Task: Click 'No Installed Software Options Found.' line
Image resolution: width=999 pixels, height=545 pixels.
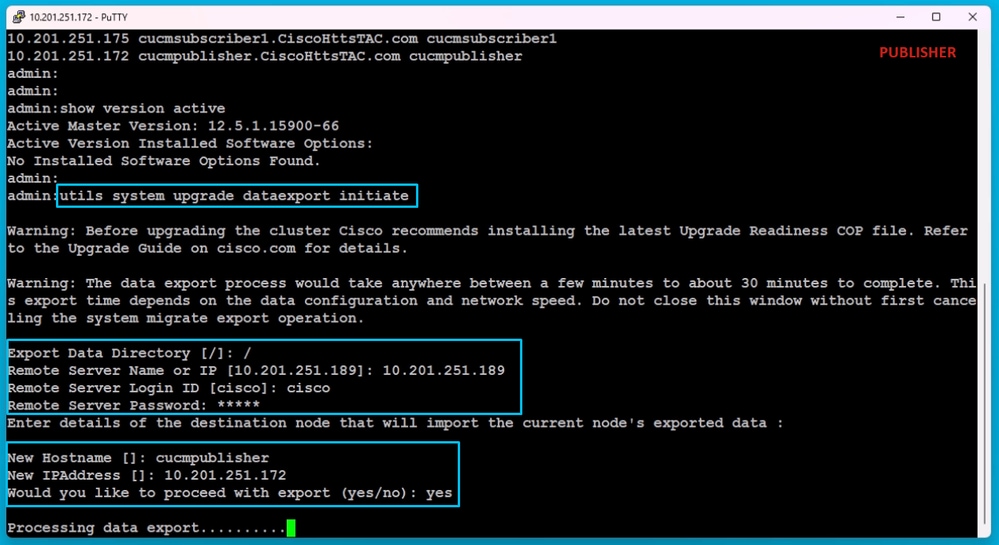Action: point(164,161)
